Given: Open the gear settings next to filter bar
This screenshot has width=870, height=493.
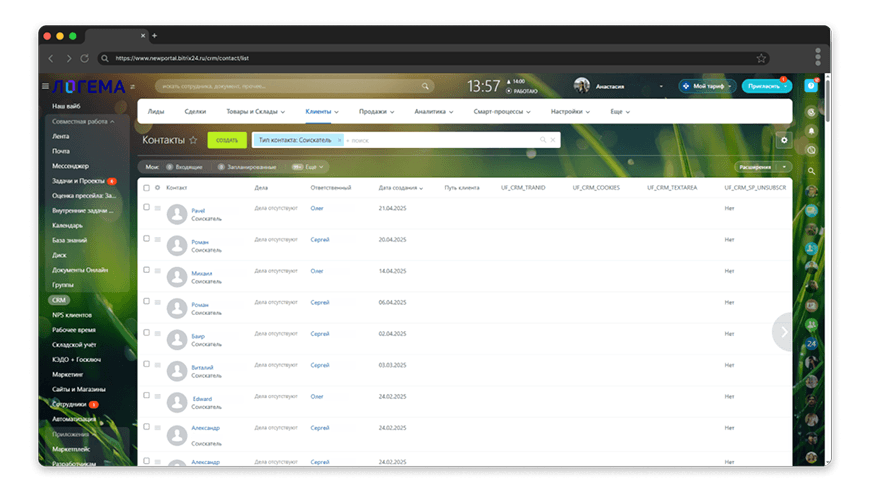Looking at the screenshot, I should click(x=784, y=140).
